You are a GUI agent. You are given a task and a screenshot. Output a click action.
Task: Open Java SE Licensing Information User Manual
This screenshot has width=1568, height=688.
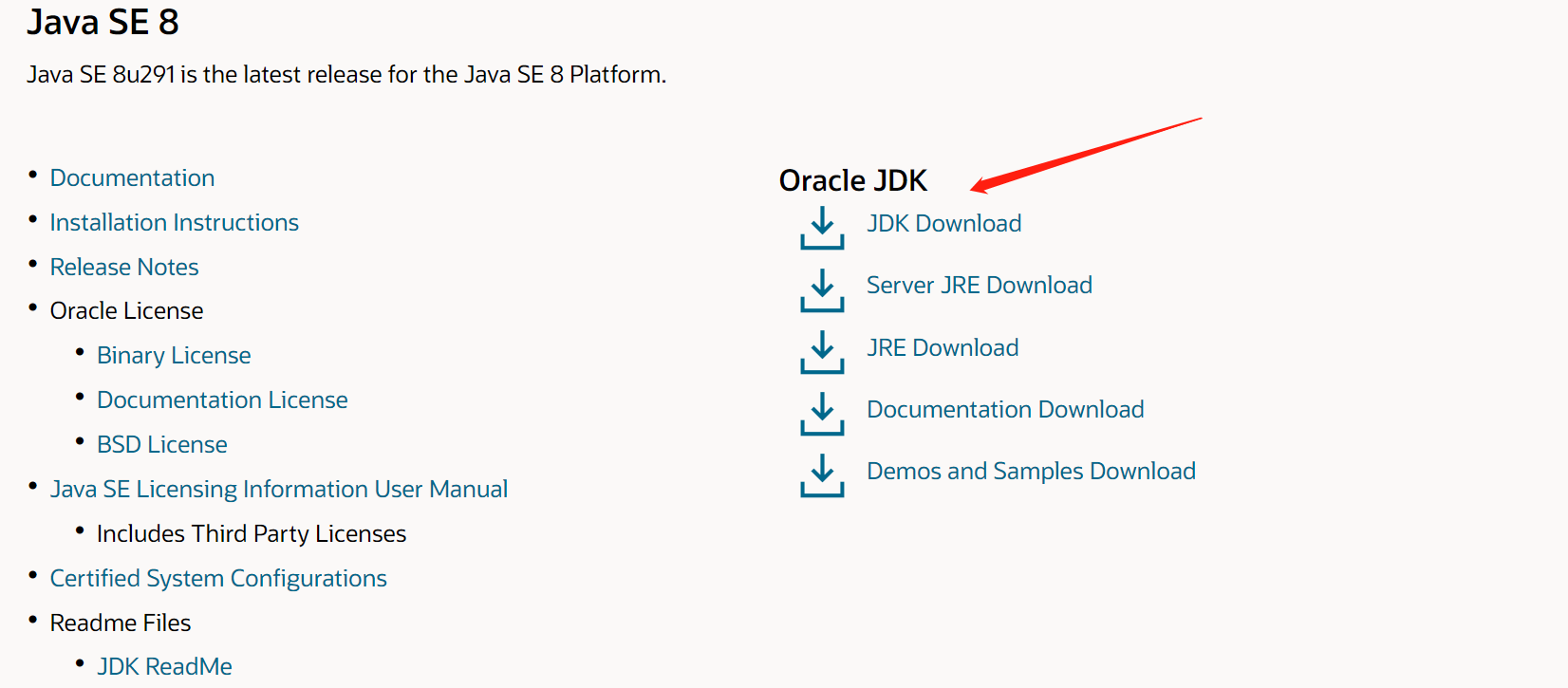279,490
